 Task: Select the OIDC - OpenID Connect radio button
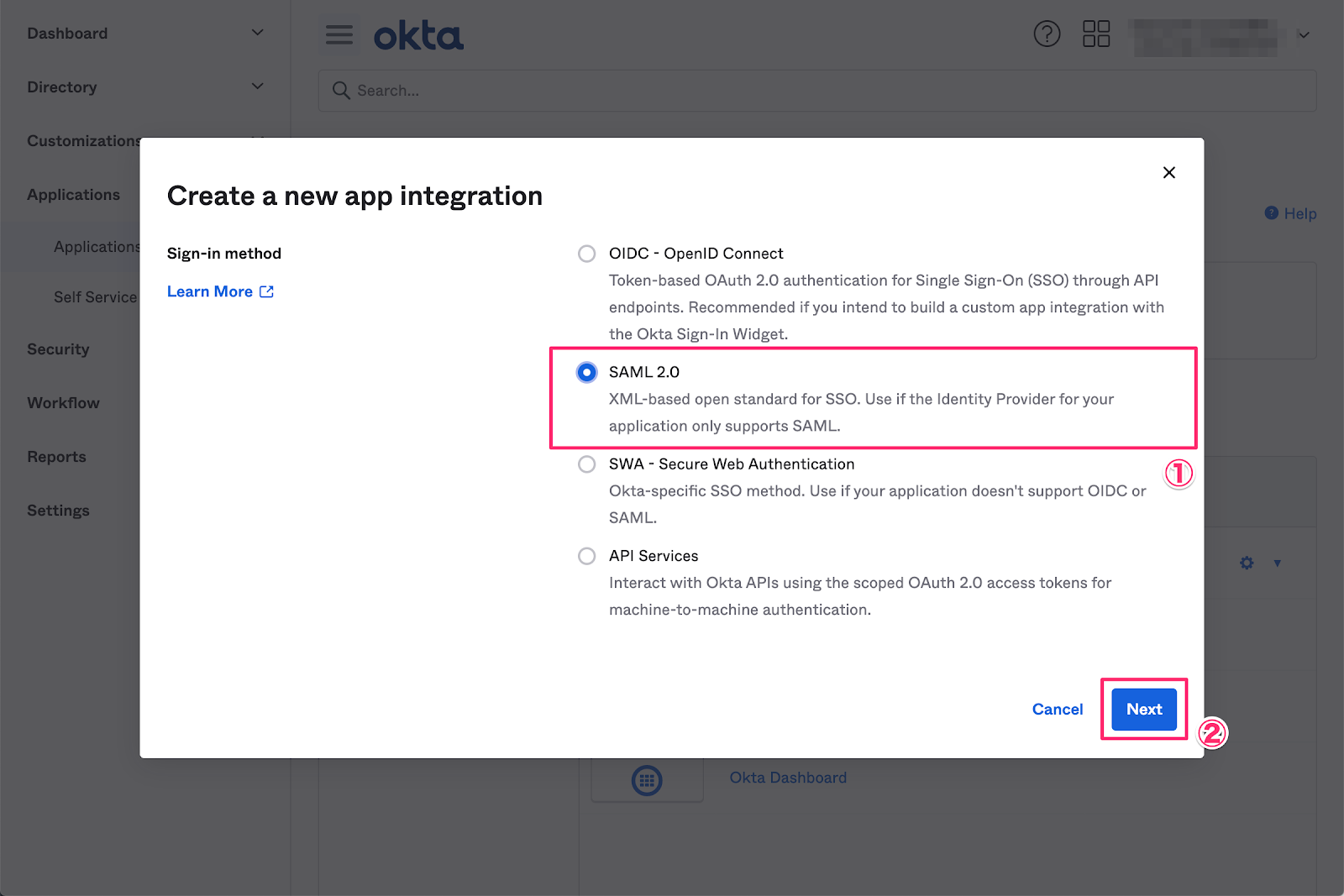(x=586, y=254)
